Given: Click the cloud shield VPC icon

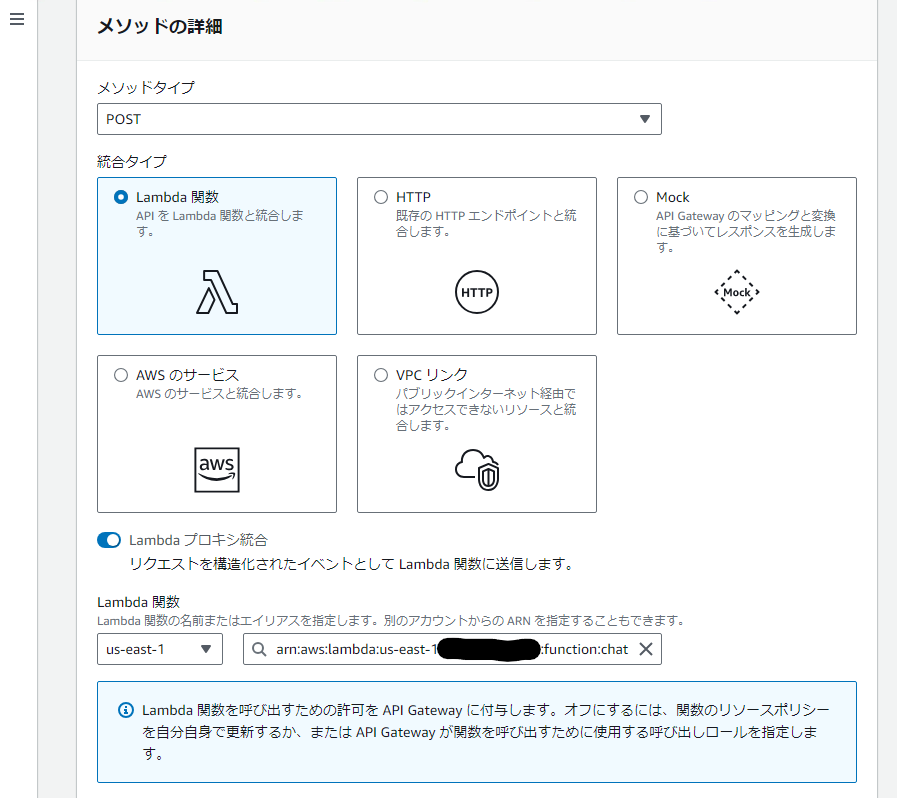Looking at the screenshot, I should (477, 470).
